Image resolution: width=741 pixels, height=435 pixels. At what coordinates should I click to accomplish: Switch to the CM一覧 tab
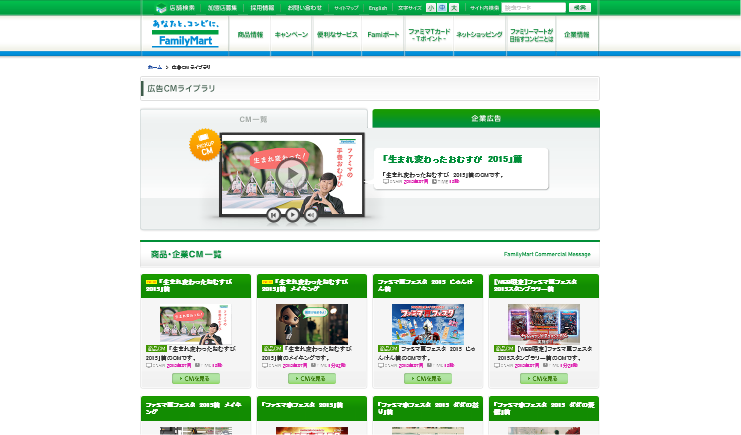(x=254, y=119)
